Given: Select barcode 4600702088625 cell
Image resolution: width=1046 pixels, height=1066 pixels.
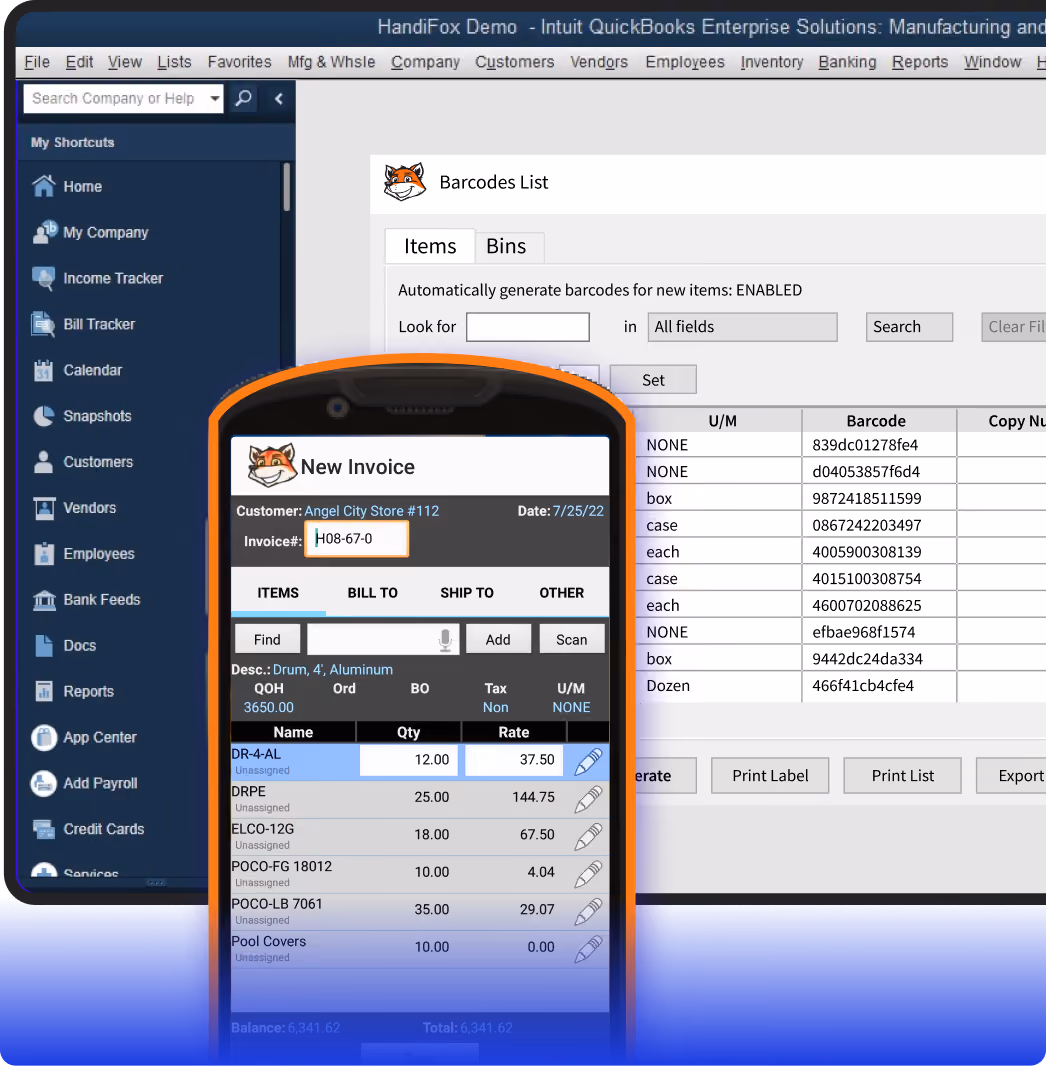Looking at the screenshot, I should (878, 606).
